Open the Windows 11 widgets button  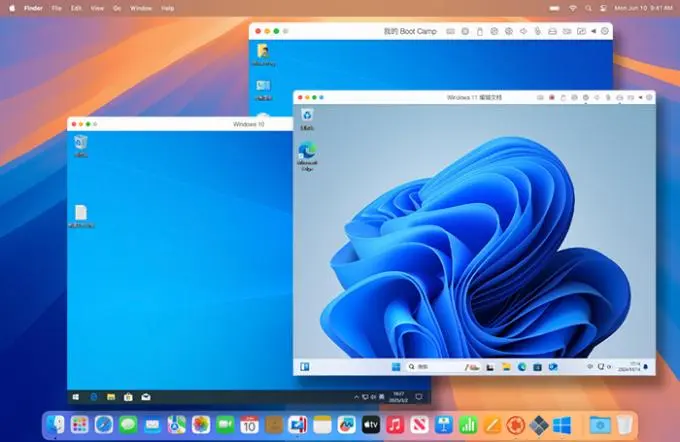[x=305, y=367]
